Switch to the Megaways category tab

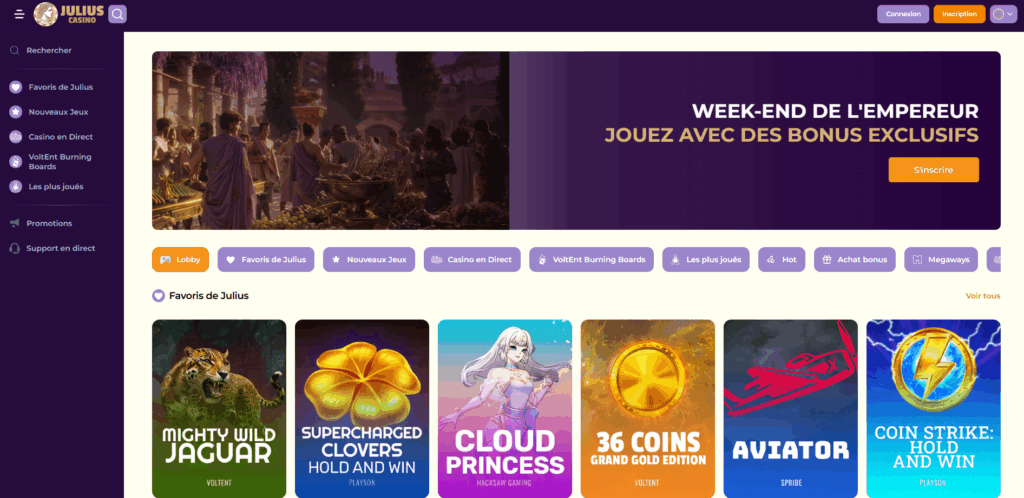pos(940,259)
